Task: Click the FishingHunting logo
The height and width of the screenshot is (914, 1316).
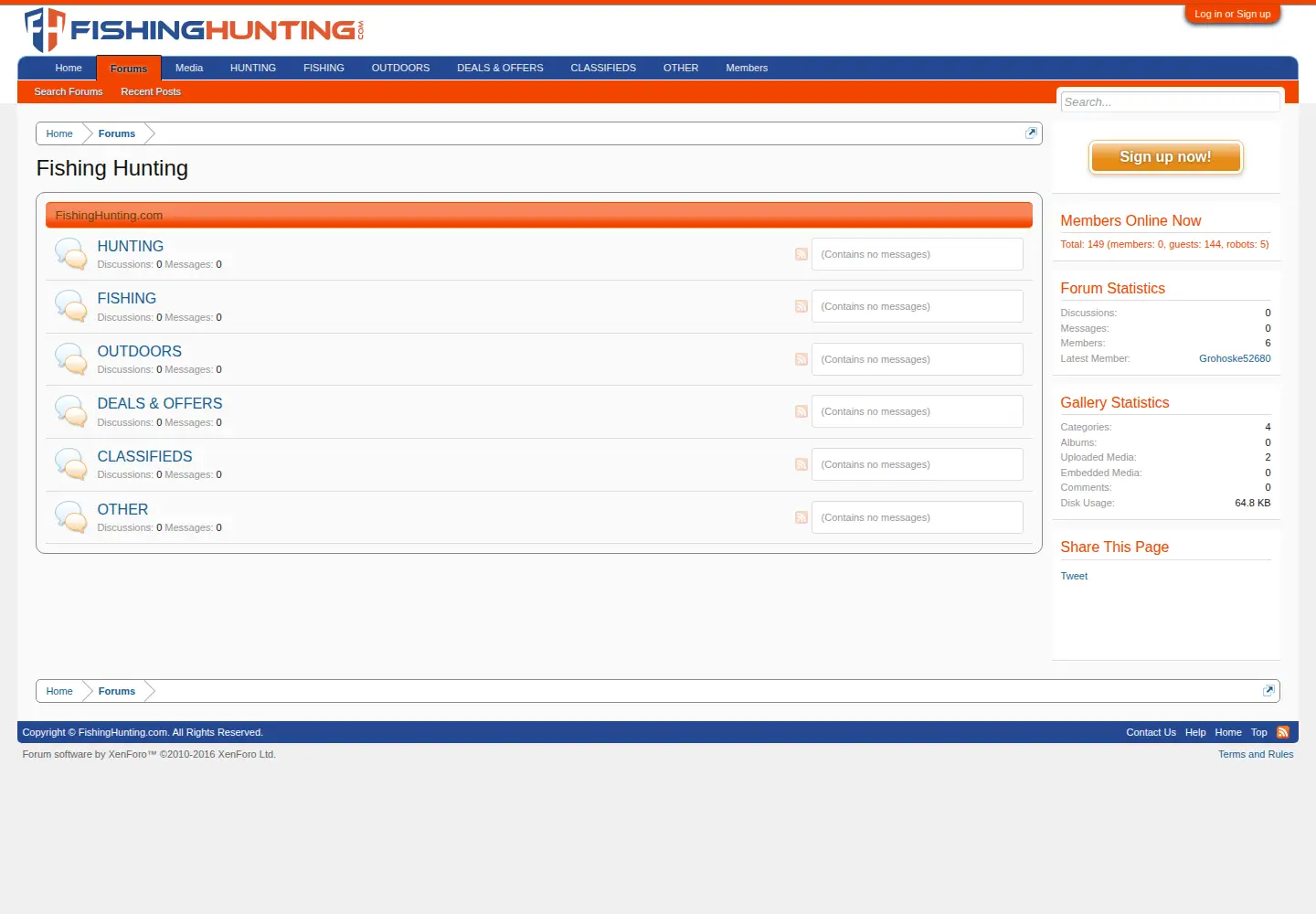Action: (x=194, y=29)
